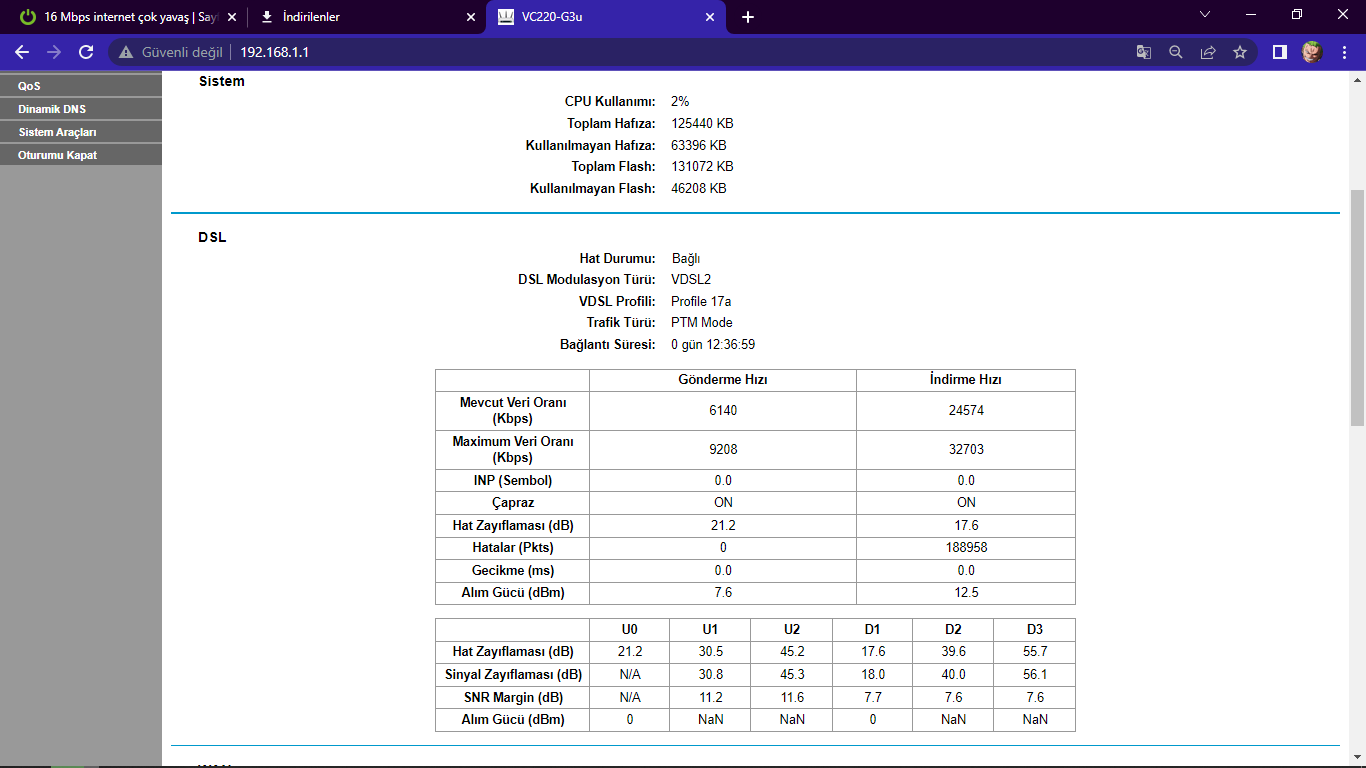Click the Hat Durumu value Bağlı
Image resolution: width=1366 pixels, height=768 pixels.
click(x=686, y=259)
